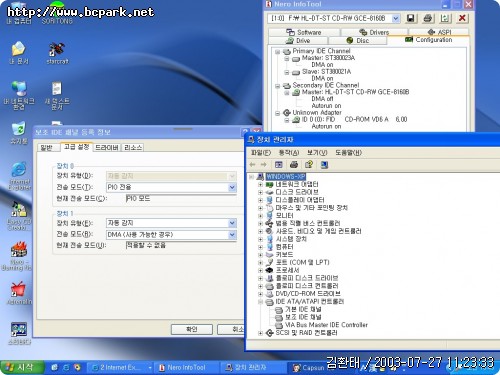Open the 보기(V) menu in Device Manager
Viewport: 500px width, 375px height.
tap(317, 153)
